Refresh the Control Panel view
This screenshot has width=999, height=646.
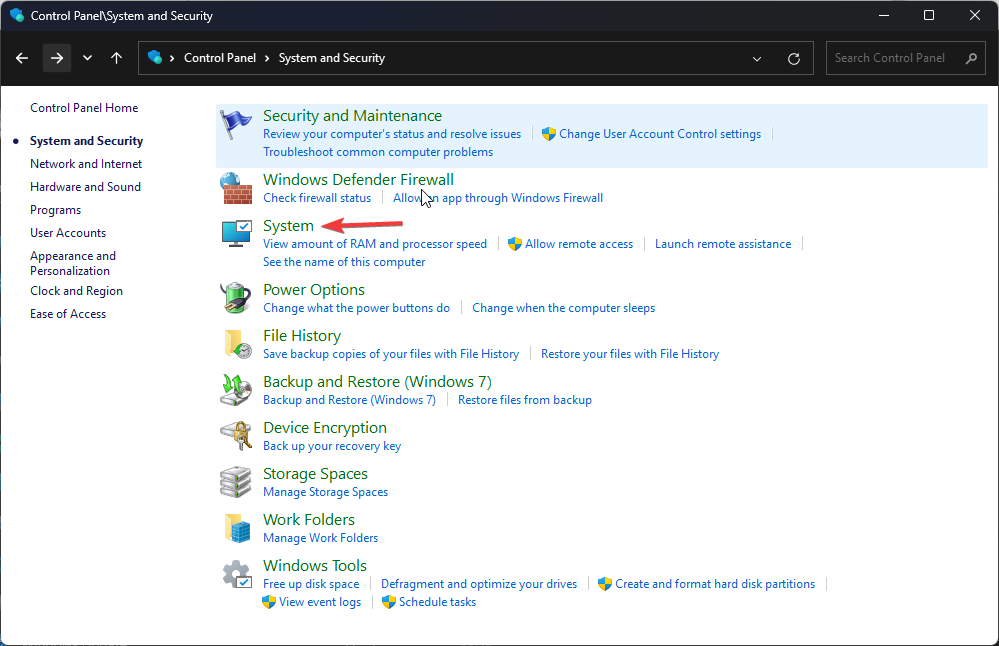pos(794,58)
